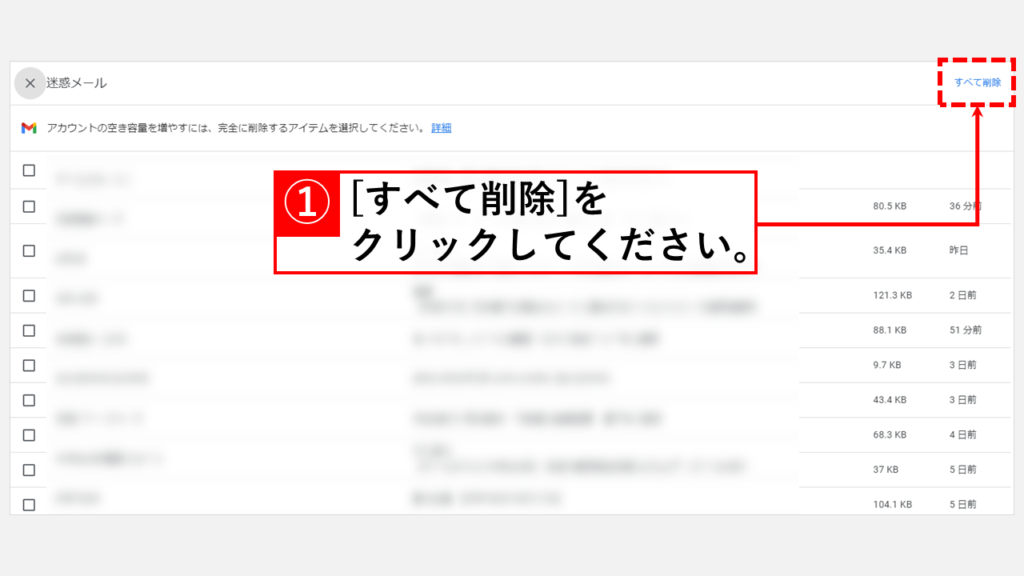
Task: Open the mail from 昨日
Action: point(511,251)
